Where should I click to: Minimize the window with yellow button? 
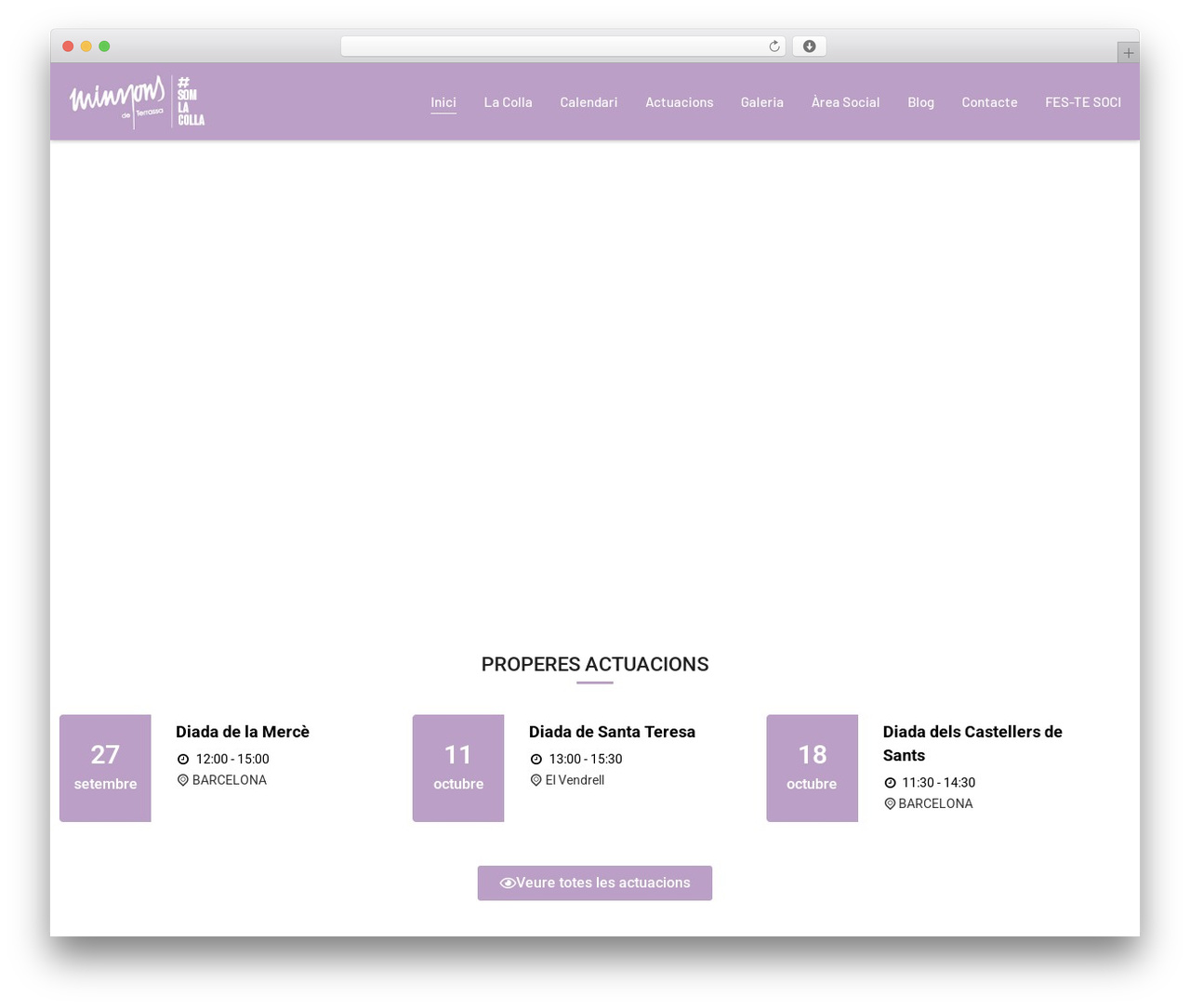click(86, 46)
